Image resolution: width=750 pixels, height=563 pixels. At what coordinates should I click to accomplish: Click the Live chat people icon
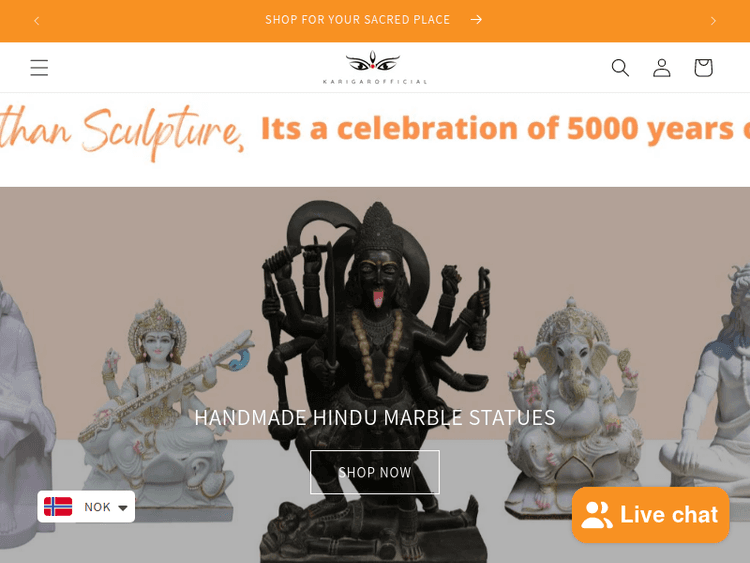pos(597,515)
